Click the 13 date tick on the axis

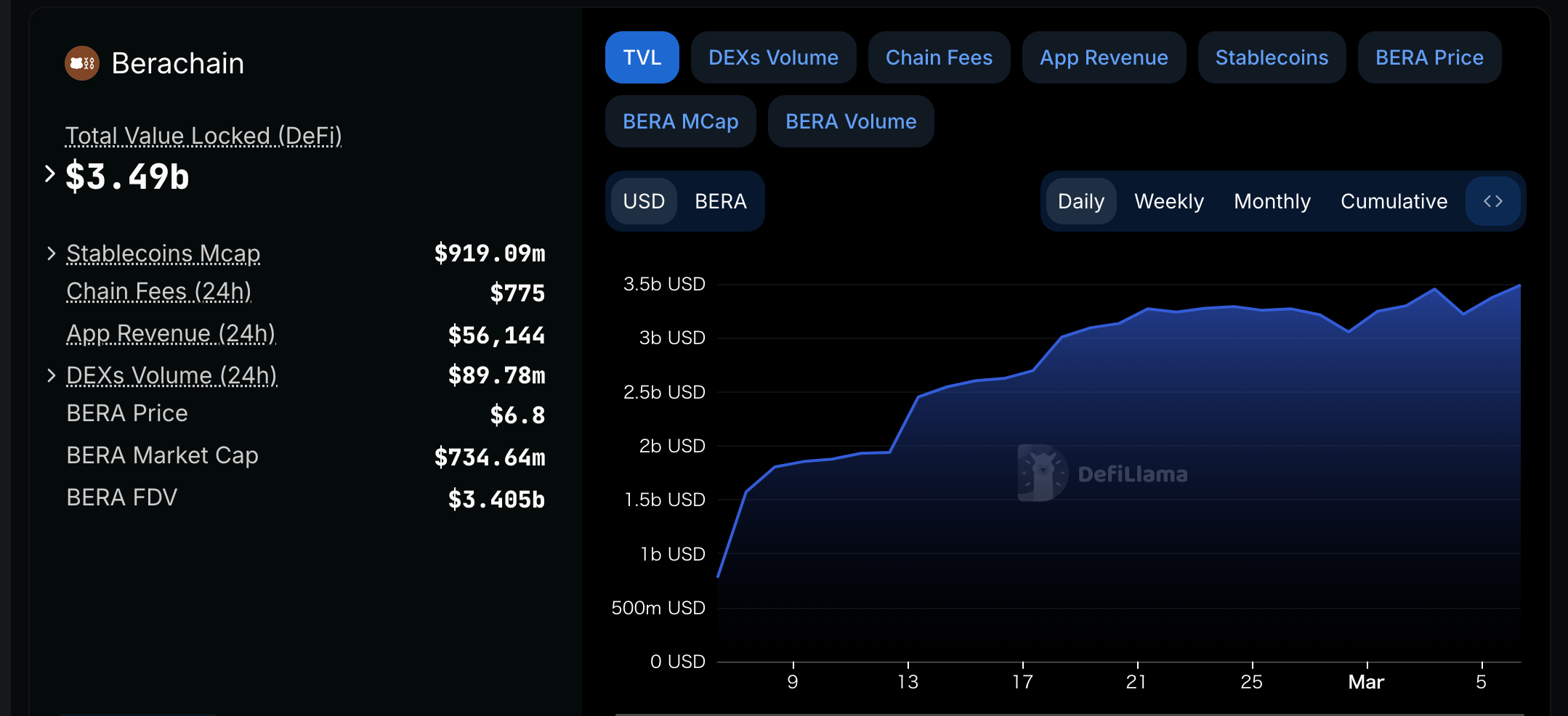click(x=908, y=682)
